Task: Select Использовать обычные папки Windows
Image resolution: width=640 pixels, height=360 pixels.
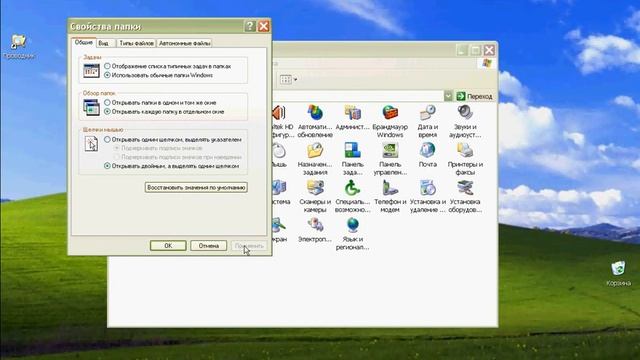Action: pyautogui.click(x=158, y=75)
